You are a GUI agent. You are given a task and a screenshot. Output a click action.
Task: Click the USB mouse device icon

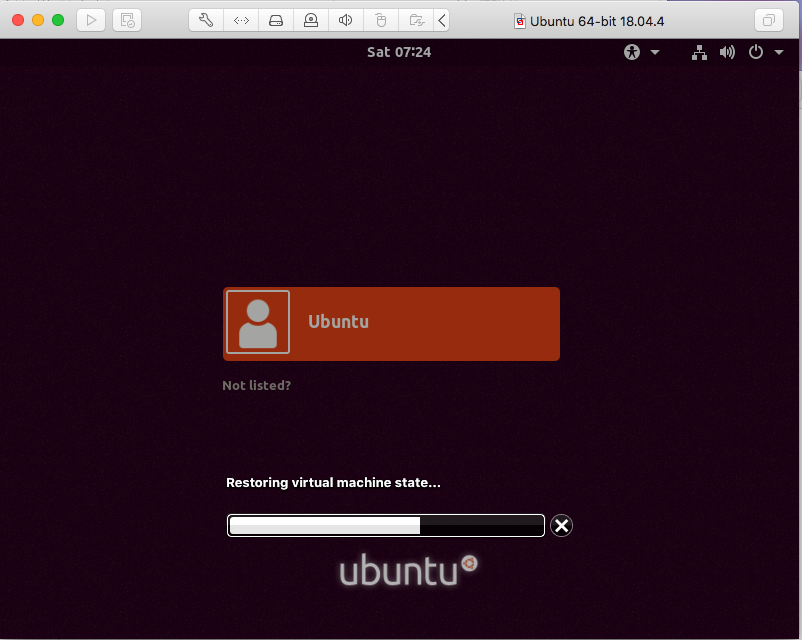381,20
